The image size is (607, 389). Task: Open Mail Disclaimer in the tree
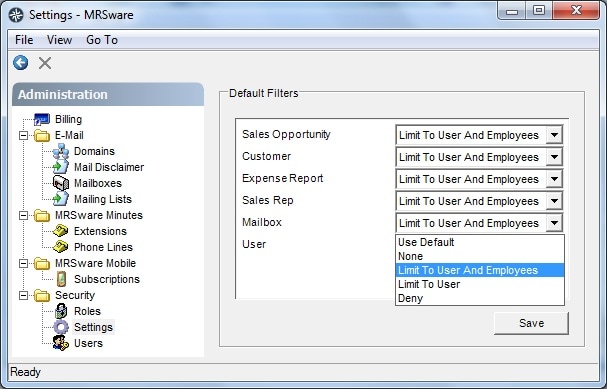109,167
